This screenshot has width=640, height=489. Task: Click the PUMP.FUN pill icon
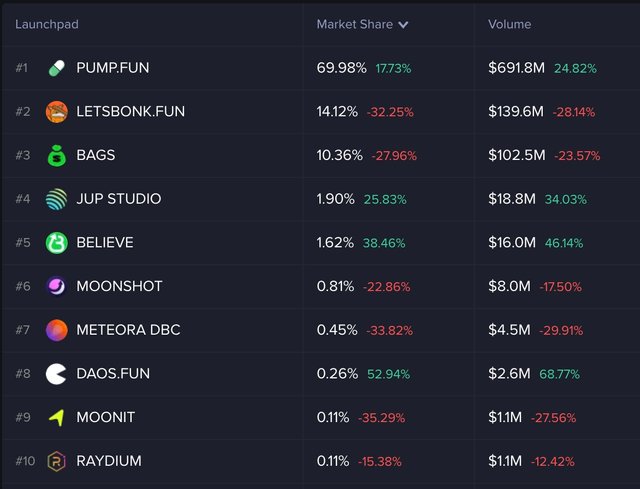[57, 68]
